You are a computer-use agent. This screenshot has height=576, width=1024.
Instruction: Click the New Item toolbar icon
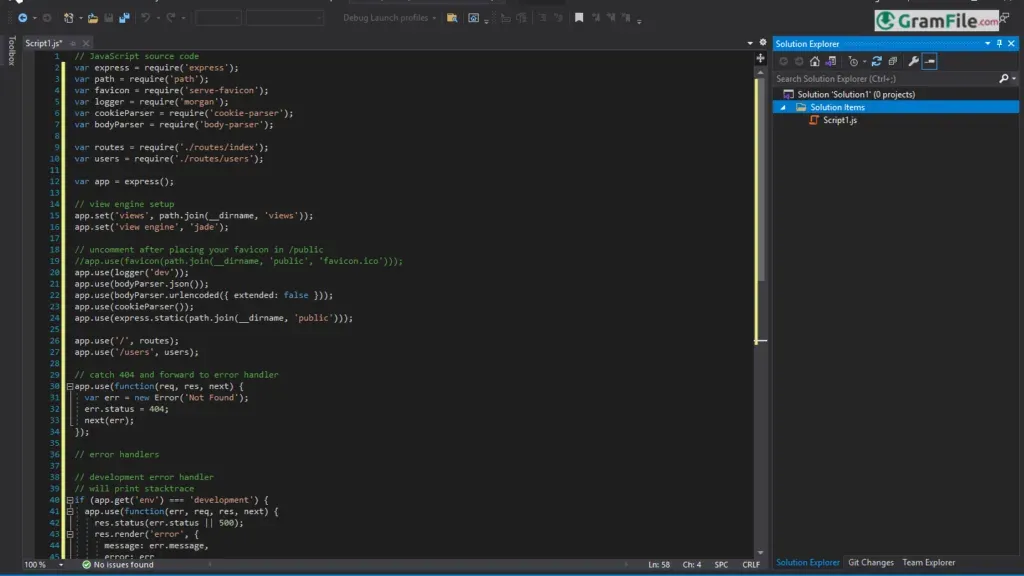click(x=69, y=18)
